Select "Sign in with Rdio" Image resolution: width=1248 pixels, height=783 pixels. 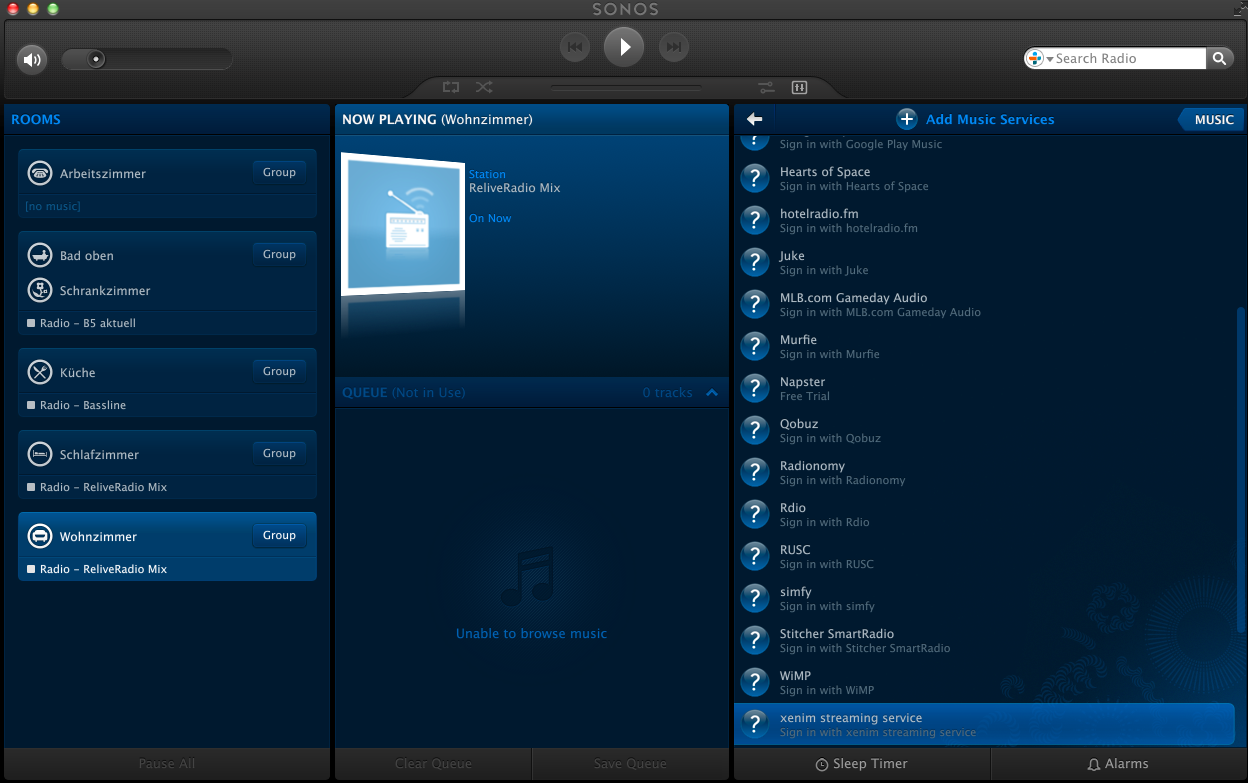tap(825, 523)
